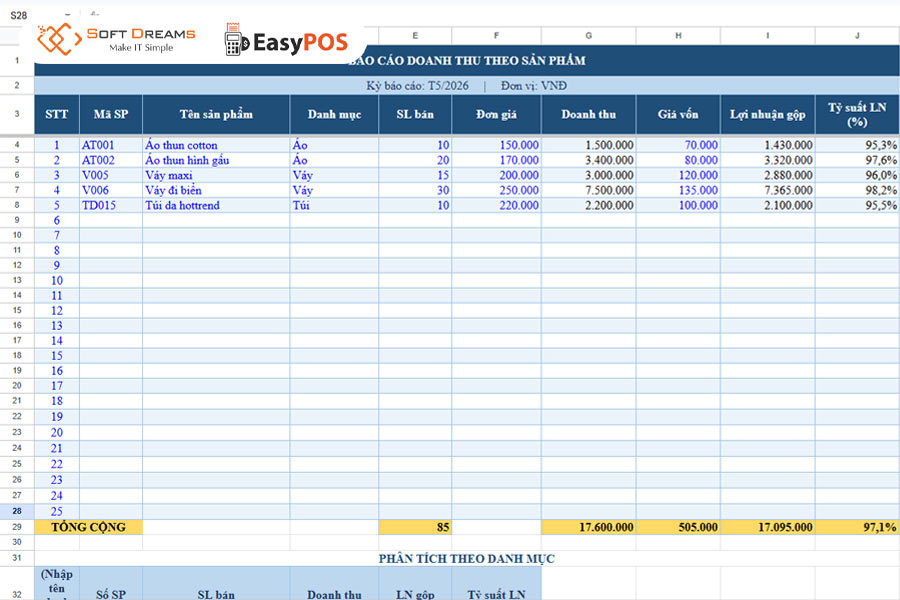Click the Đơn giá header cell
Screen dimensions: 900x600
(496, 114)
